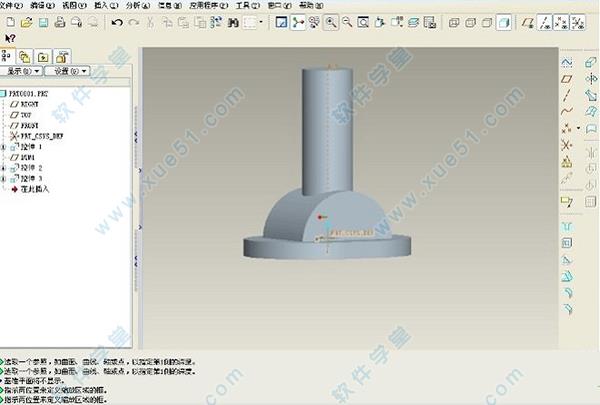This screenshot has width=600, height=405.
Task: Switch to the Folder Browser navigator tab
Action: (x=25, y=57)
